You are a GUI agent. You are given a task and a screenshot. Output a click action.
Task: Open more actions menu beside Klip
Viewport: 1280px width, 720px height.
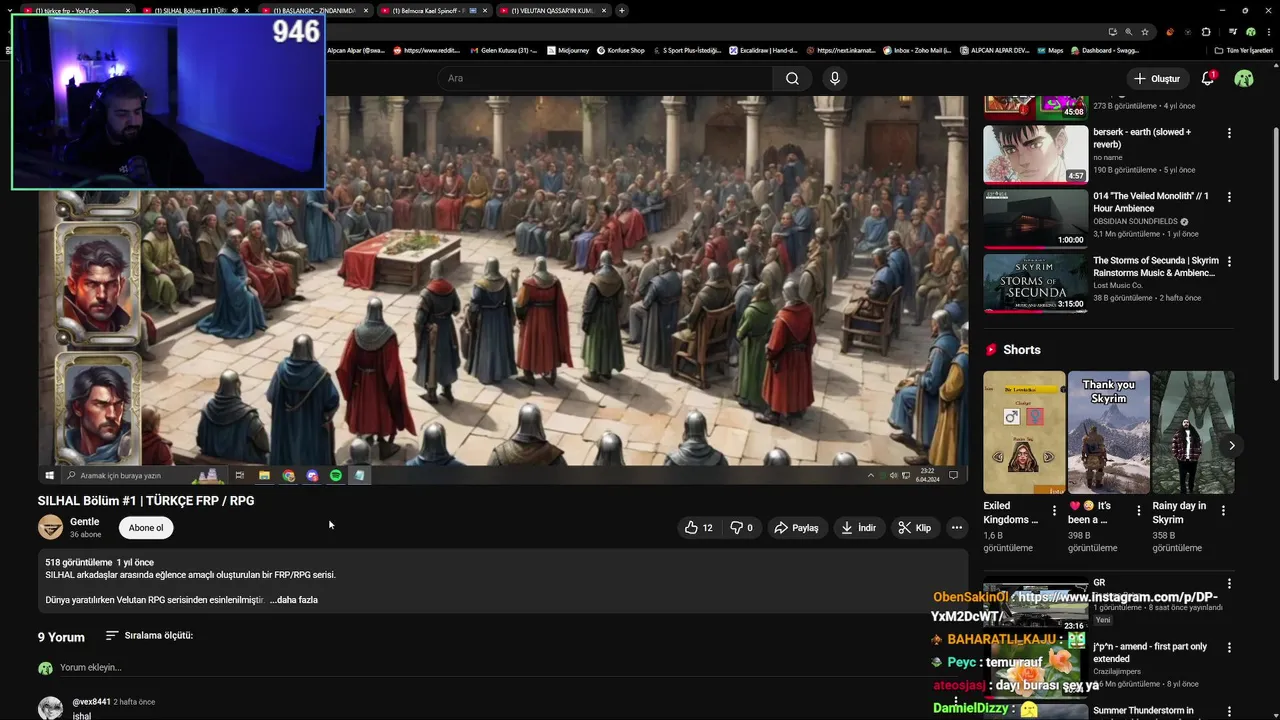pyautogui.click(x=956, y=528)
